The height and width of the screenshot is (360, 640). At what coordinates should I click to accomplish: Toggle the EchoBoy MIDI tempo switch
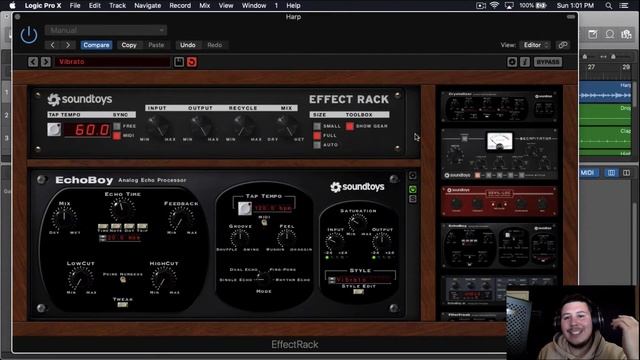pos(264,222)
